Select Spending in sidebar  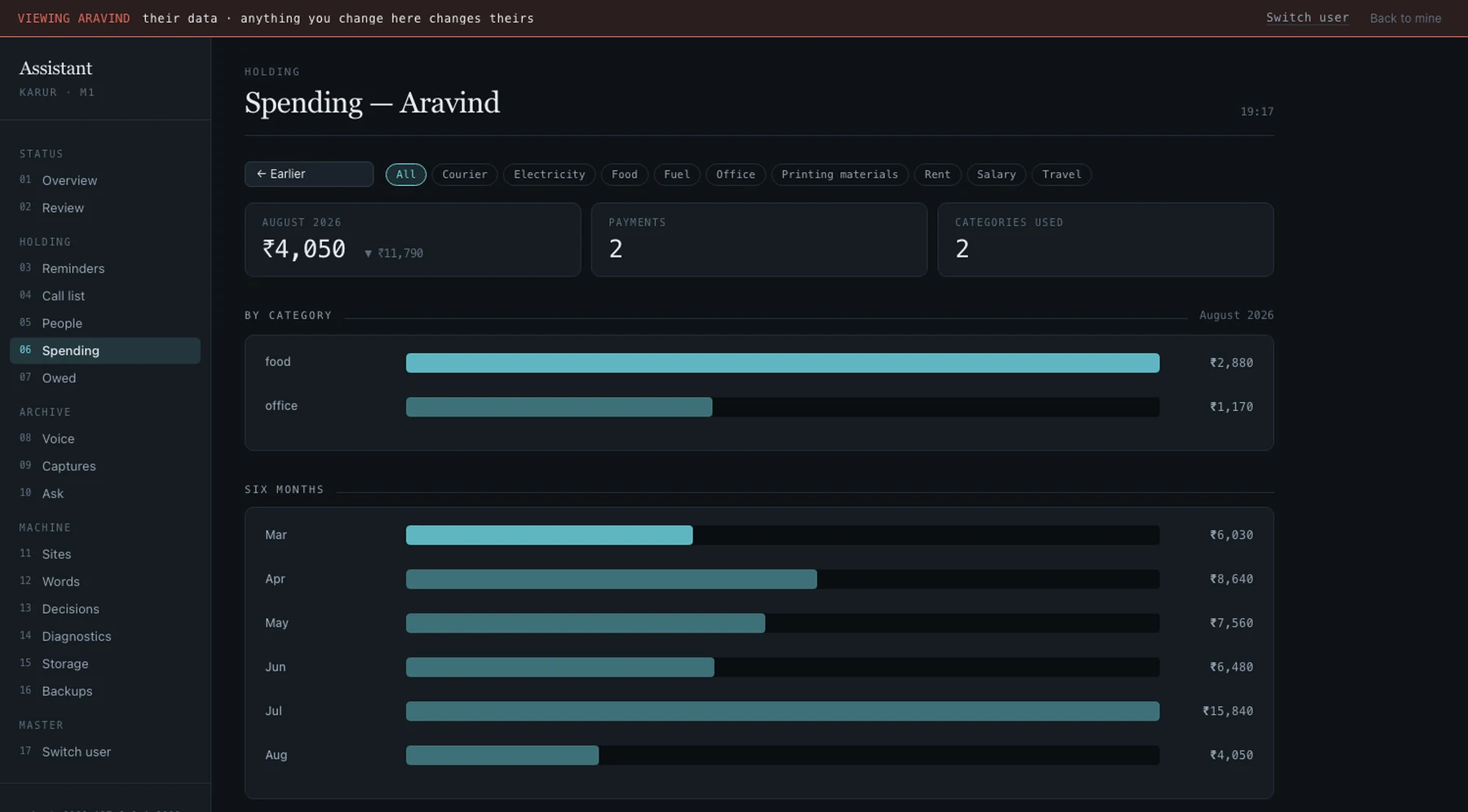click(105, 351)
